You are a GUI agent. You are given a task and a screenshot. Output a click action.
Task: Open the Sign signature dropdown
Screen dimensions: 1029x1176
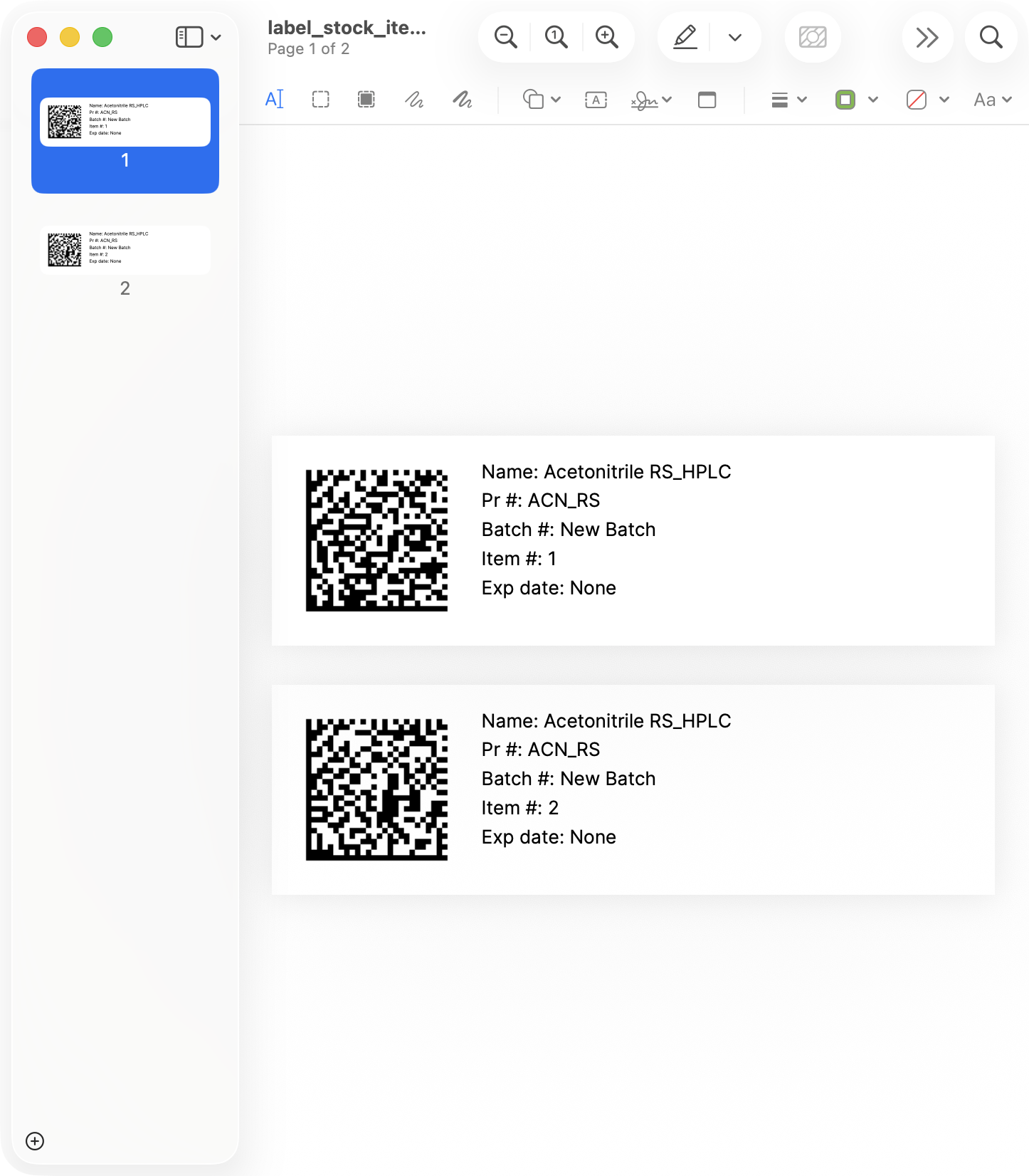[650, 100]
